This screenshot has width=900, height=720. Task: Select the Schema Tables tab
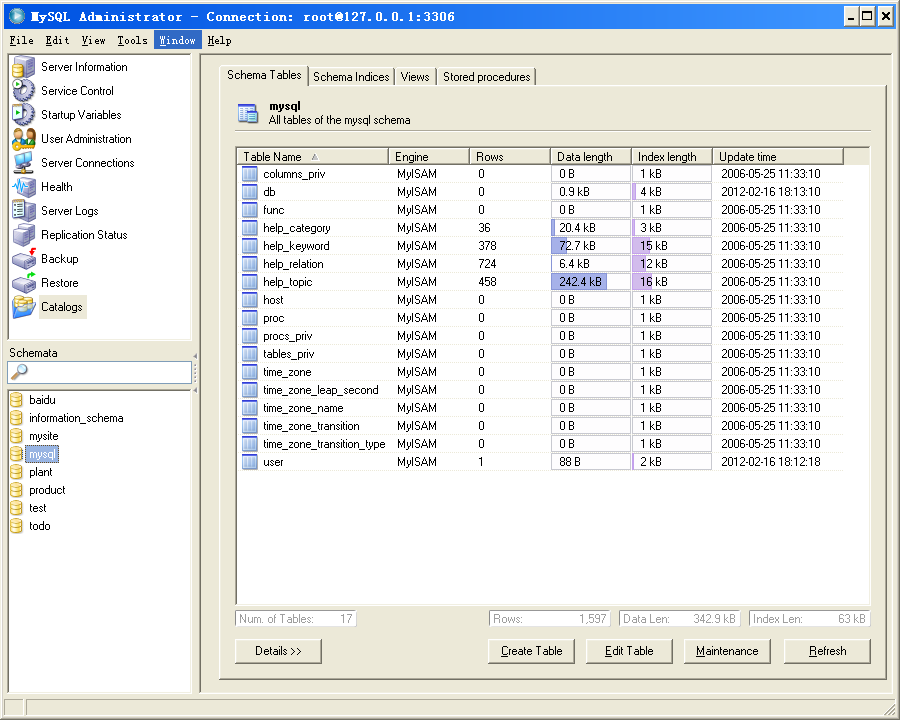click(264, 75)
